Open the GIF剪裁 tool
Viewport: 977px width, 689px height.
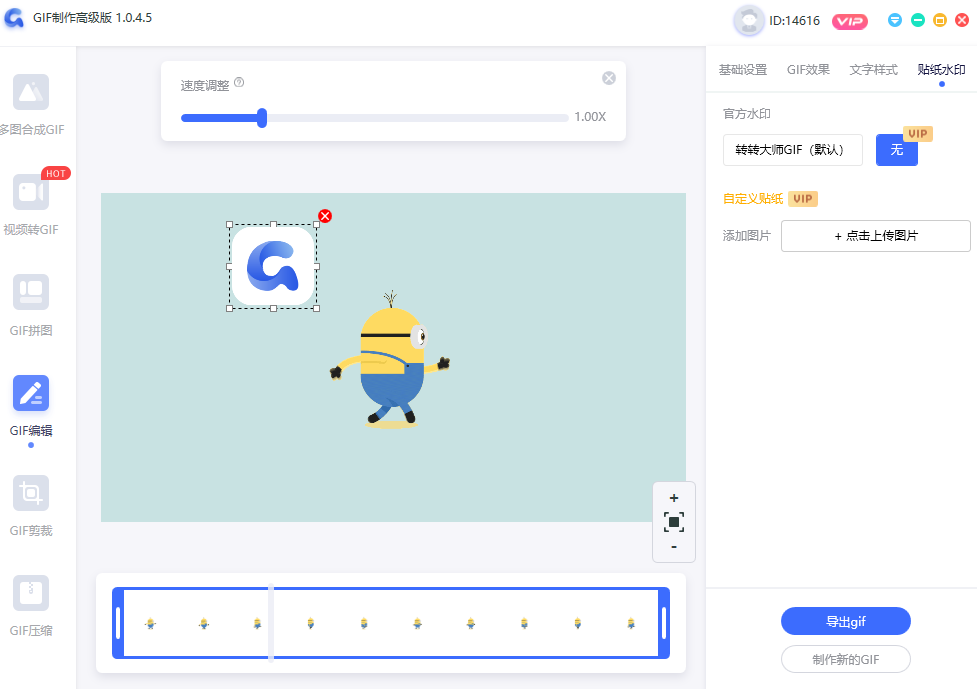[x=31, y=506]
